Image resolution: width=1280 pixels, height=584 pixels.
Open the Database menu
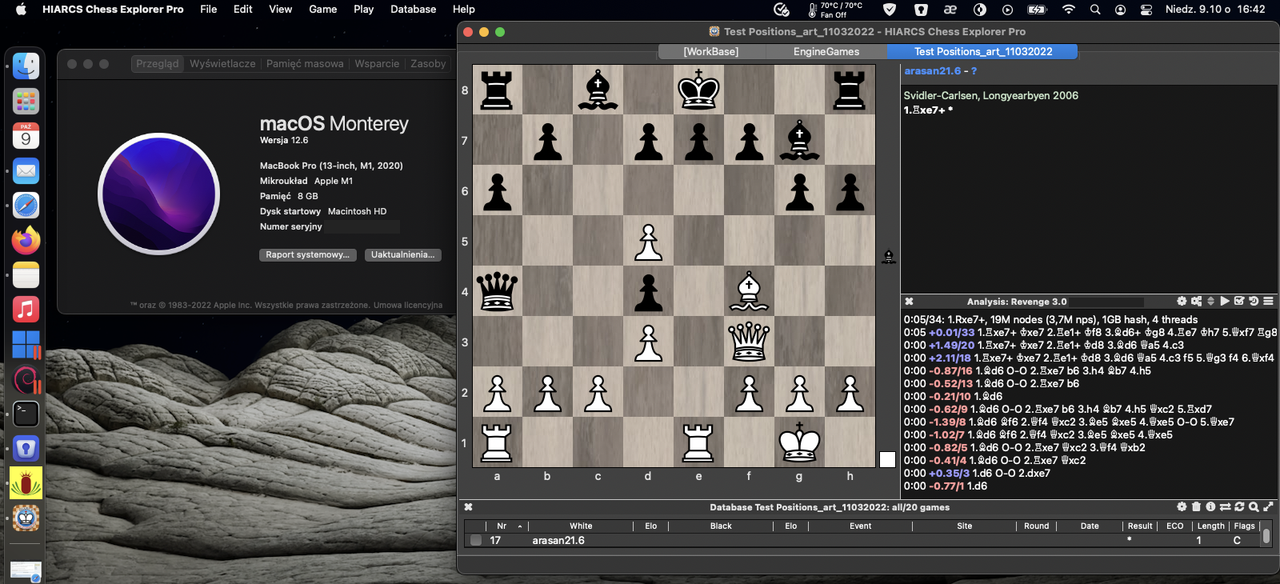[413, 9]
